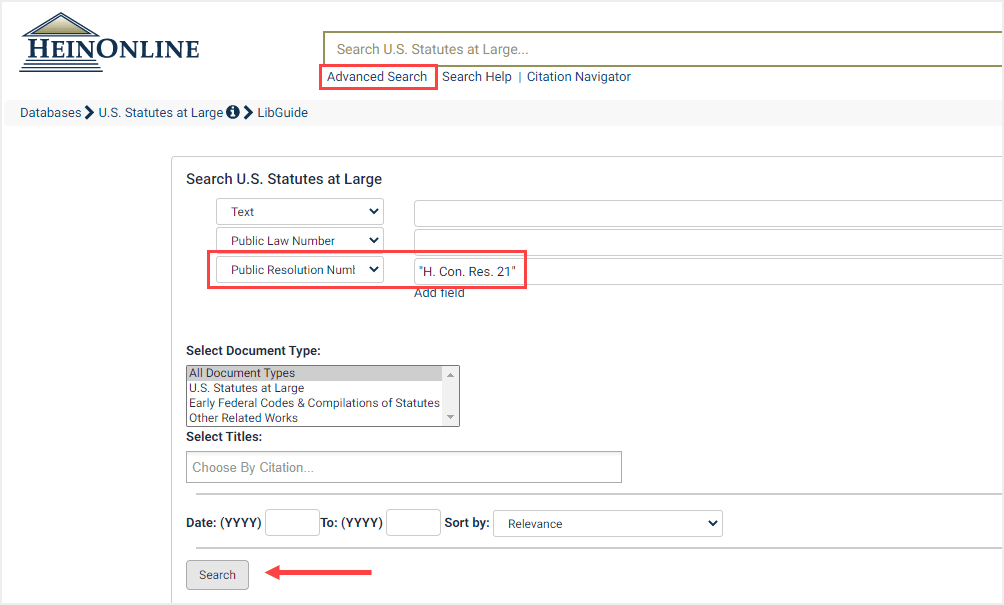The image size is (1004, 605).
Task: Click the Date (YYYY) start year field
Action: coord(292,523)
